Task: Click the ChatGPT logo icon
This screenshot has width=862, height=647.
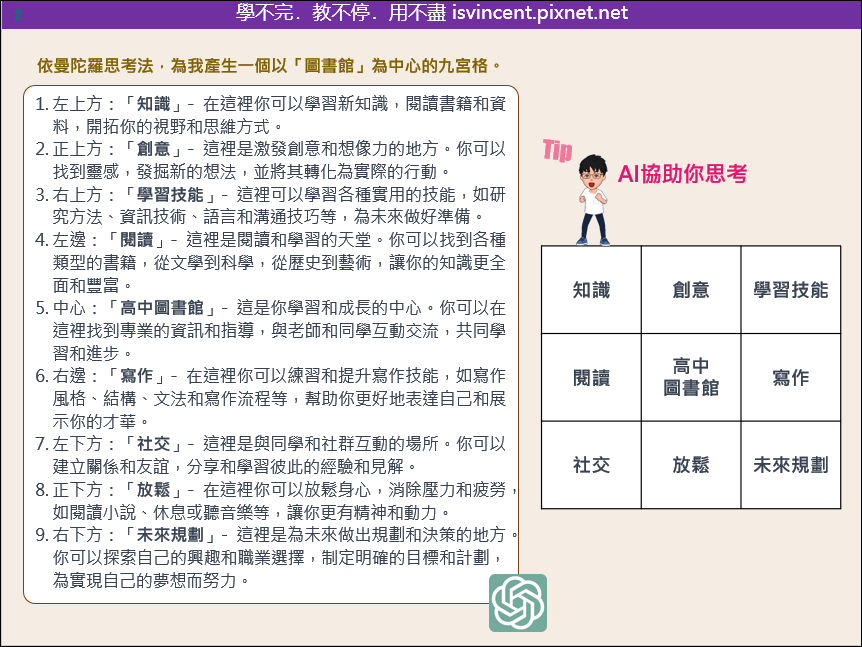Action: click(x=518, y=603)
